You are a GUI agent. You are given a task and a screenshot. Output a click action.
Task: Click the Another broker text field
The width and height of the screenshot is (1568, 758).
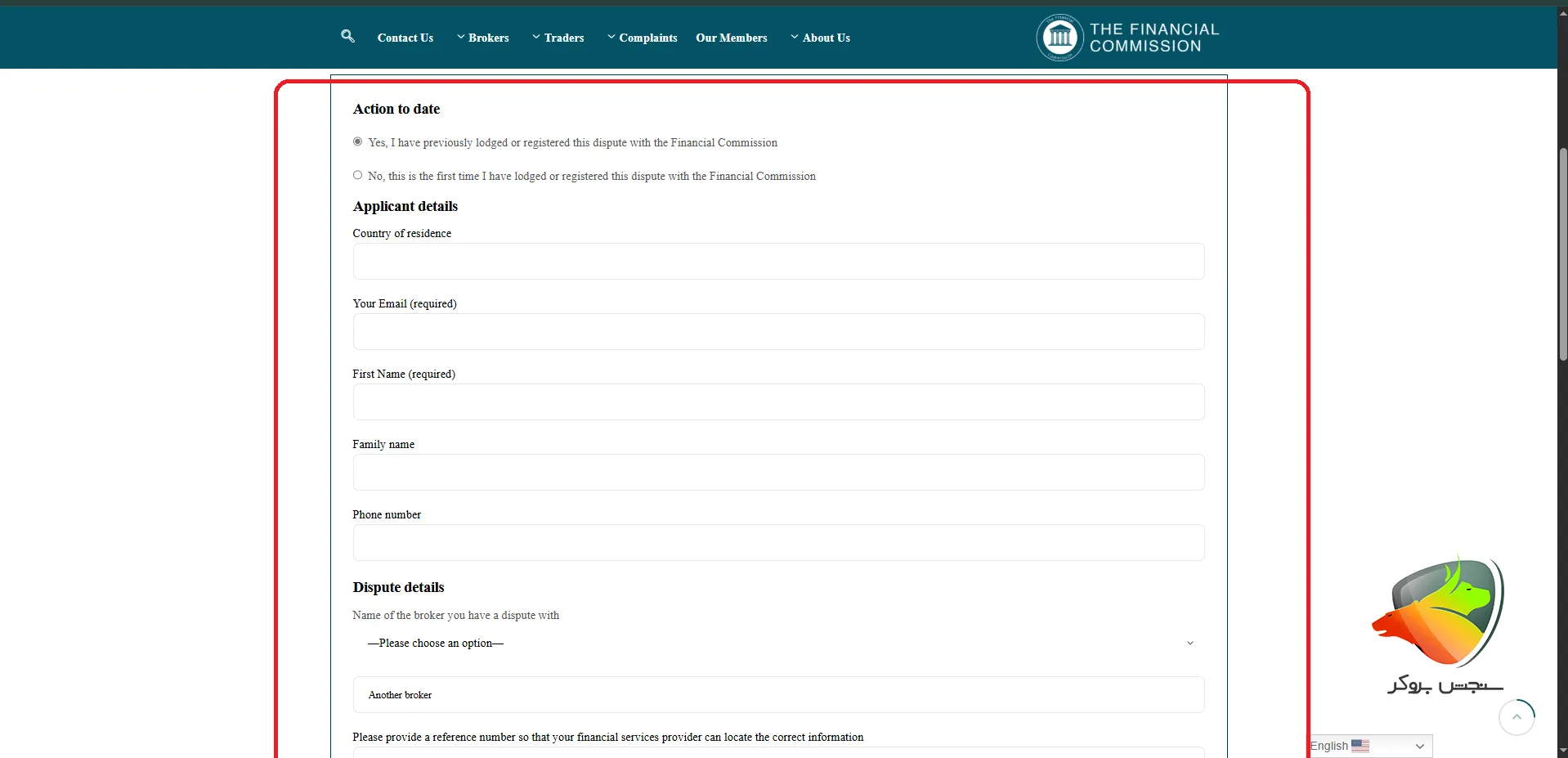point(778,695)
